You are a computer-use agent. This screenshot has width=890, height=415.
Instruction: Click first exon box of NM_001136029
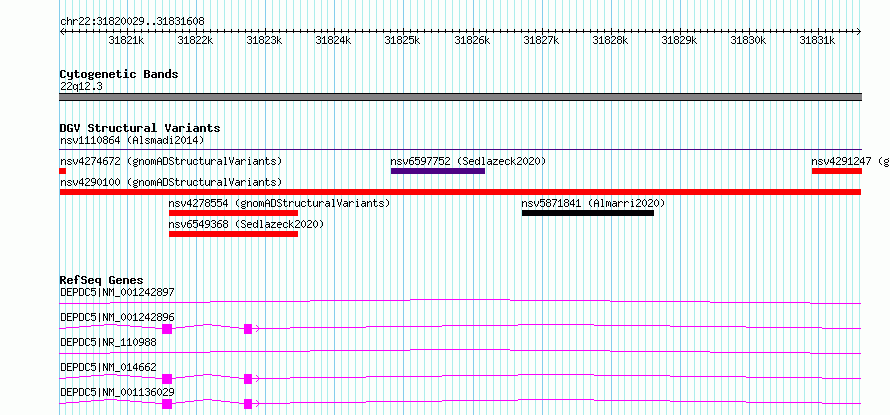167,404
